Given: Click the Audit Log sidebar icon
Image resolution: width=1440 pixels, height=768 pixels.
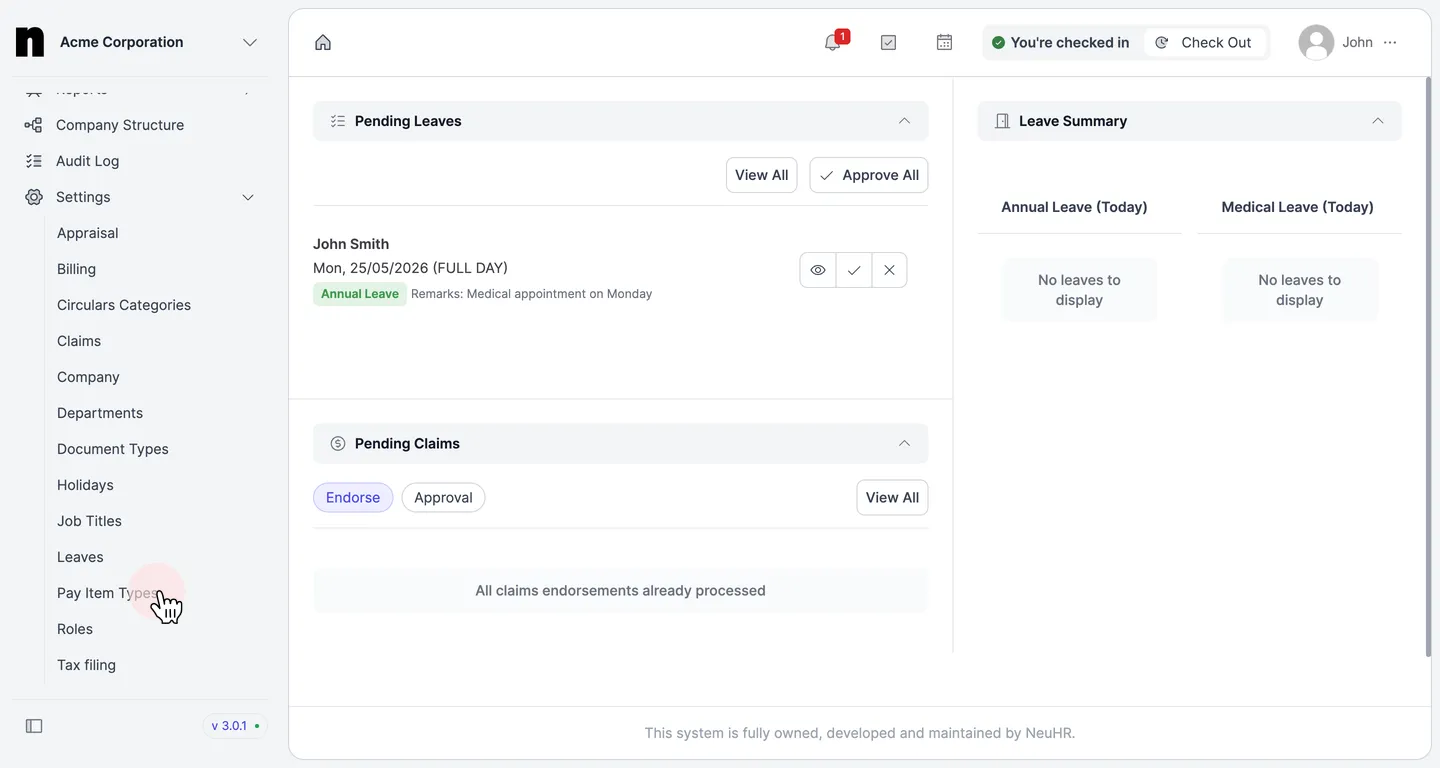Looking at the screenshot, I should (x=34, y=161).
